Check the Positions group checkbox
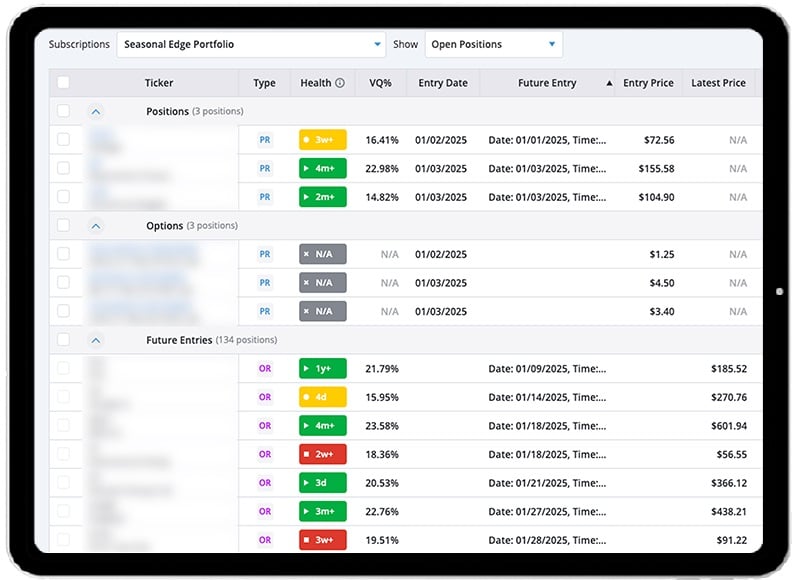This screenshot has height=580, width=792. pyautogui.click(x=64, y=111)
